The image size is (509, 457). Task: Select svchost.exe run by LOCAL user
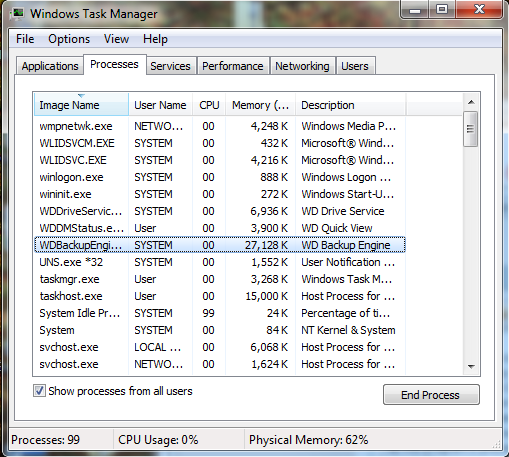tap(220, 347)
